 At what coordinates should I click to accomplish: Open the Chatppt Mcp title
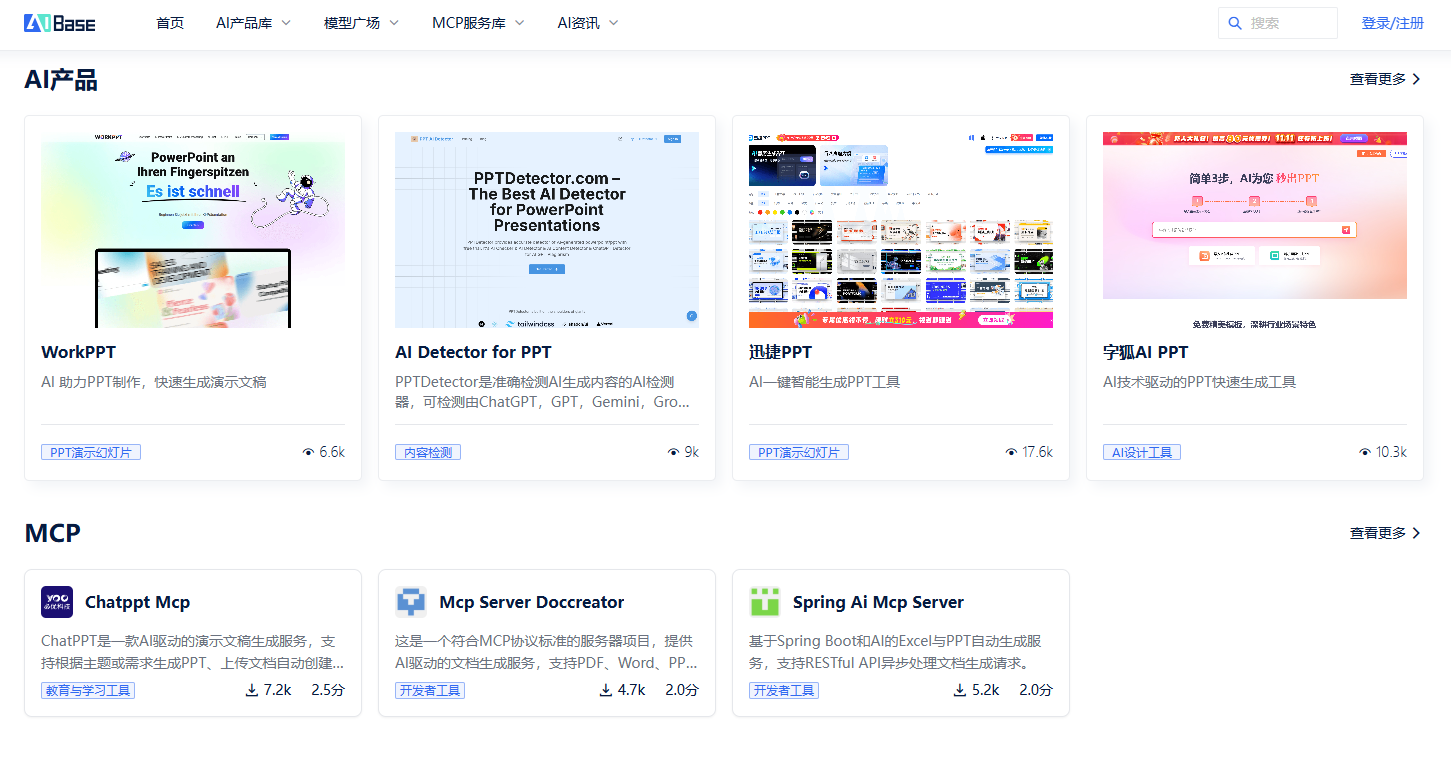click(x=137, y=602)
